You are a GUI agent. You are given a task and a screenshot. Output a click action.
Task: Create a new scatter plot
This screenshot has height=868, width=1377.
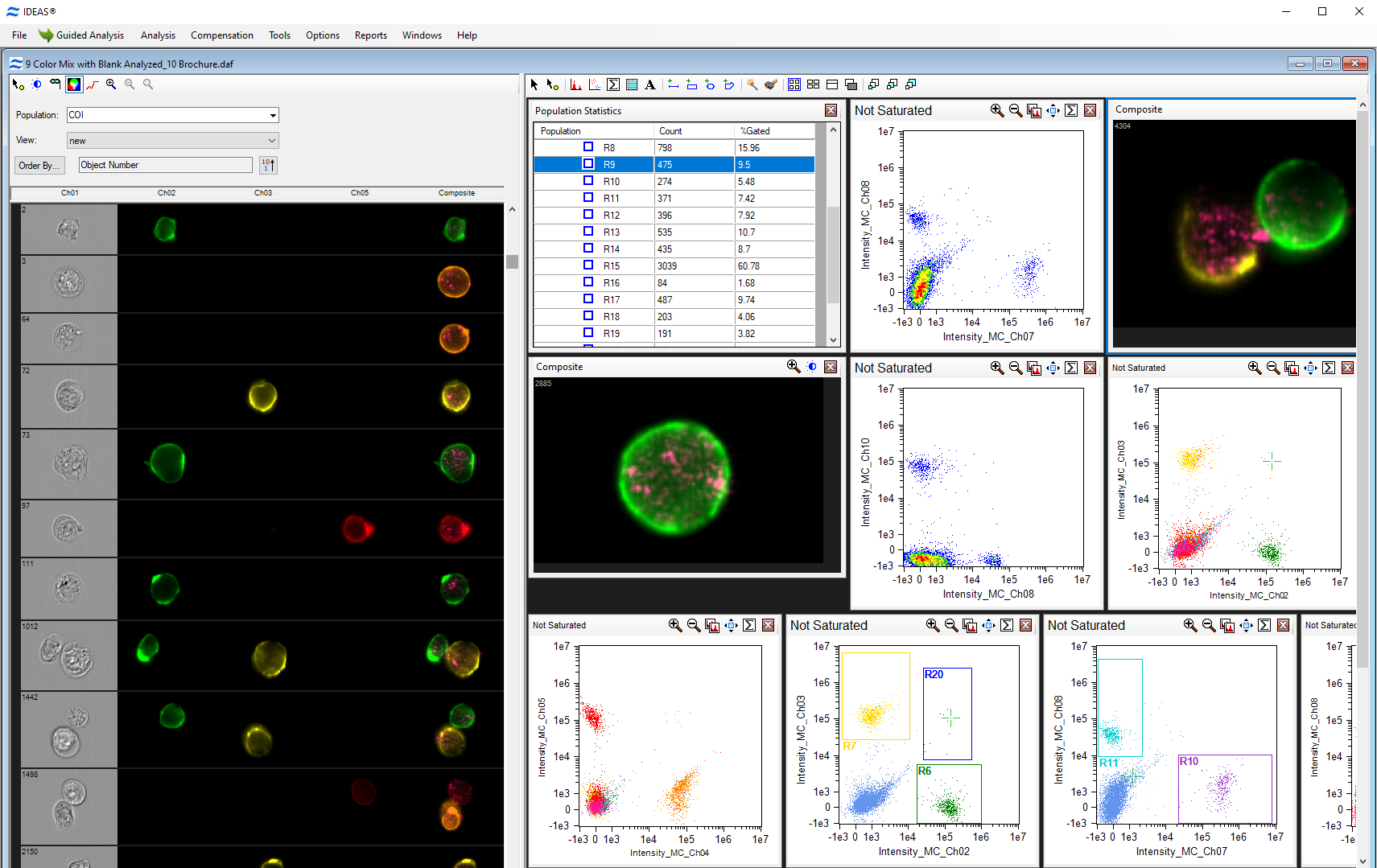[x=595, y=84]
